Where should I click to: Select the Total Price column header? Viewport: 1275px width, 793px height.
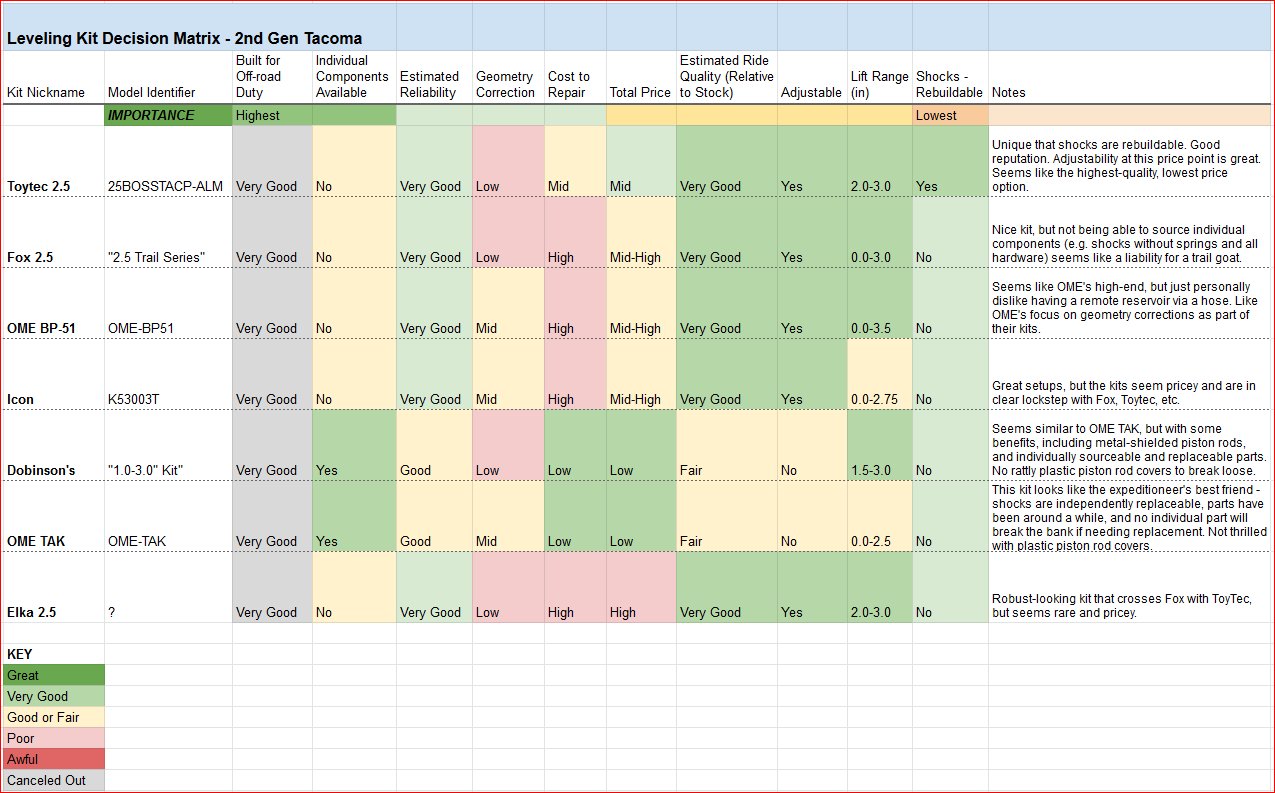coord(641,77)
